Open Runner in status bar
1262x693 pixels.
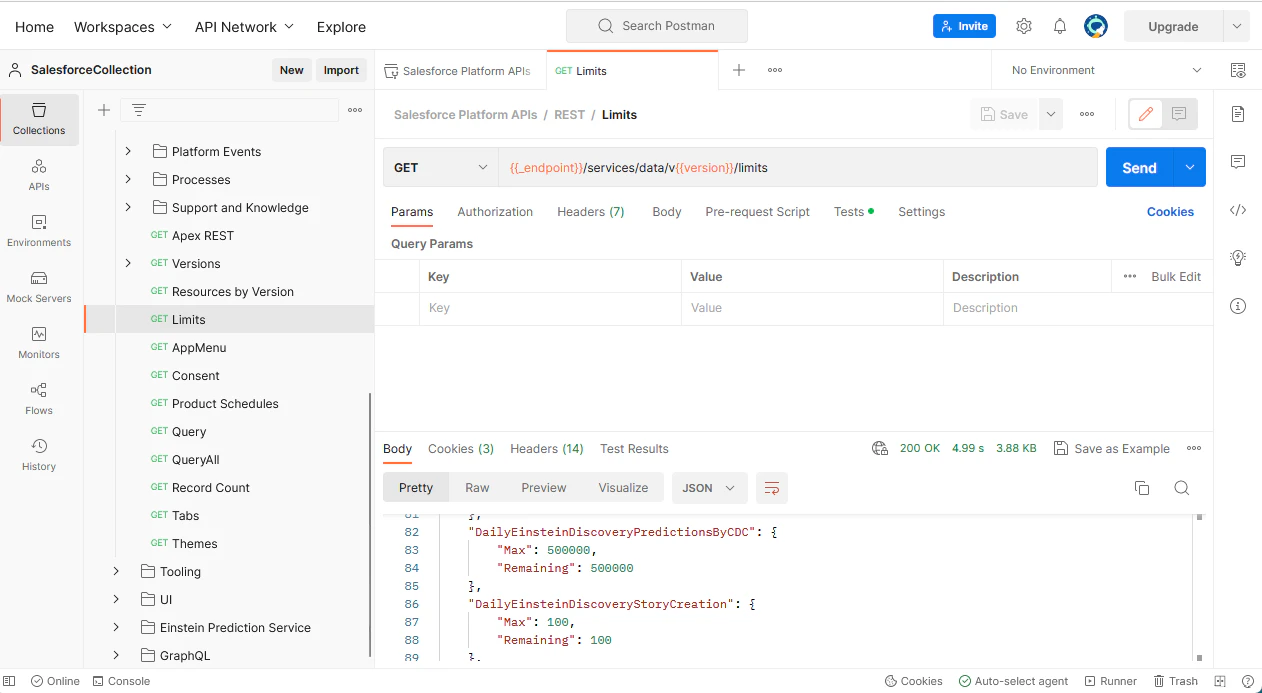1110,681
